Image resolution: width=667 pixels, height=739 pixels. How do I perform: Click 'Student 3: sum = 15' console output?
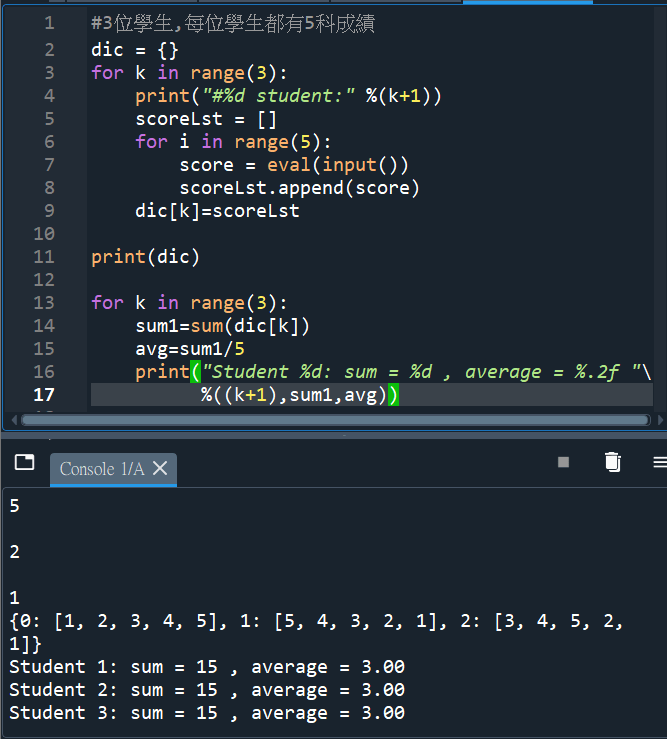113,713
